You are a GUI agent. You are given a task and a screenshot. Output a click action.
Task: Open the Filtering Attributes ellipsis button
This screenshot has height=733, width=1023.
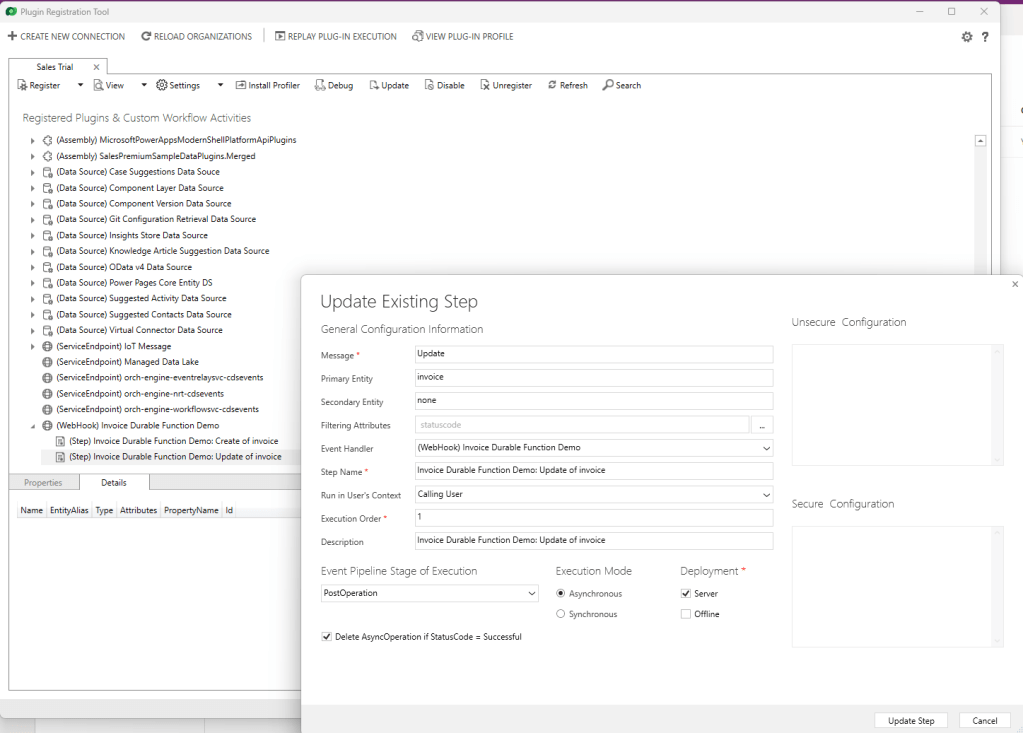[x=762, y=425]
